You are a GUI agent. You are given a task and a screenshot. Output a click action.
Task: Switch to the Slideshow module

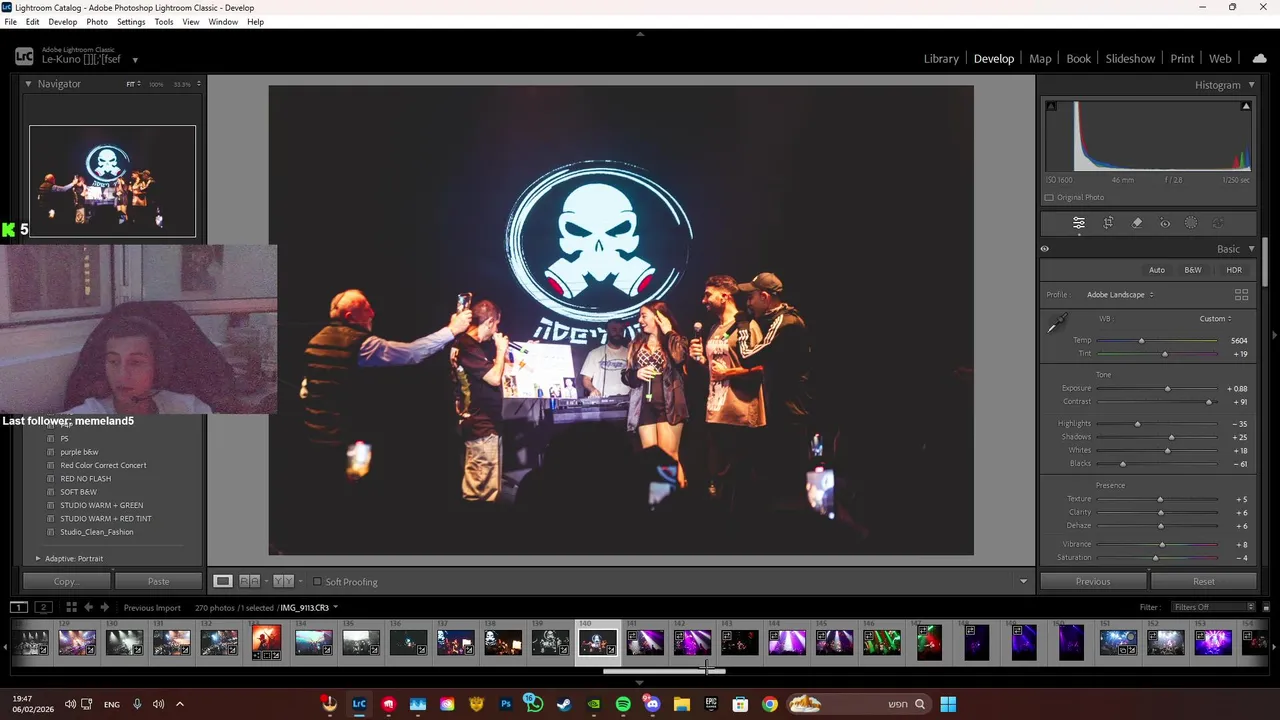click(x=1130, y=59)
